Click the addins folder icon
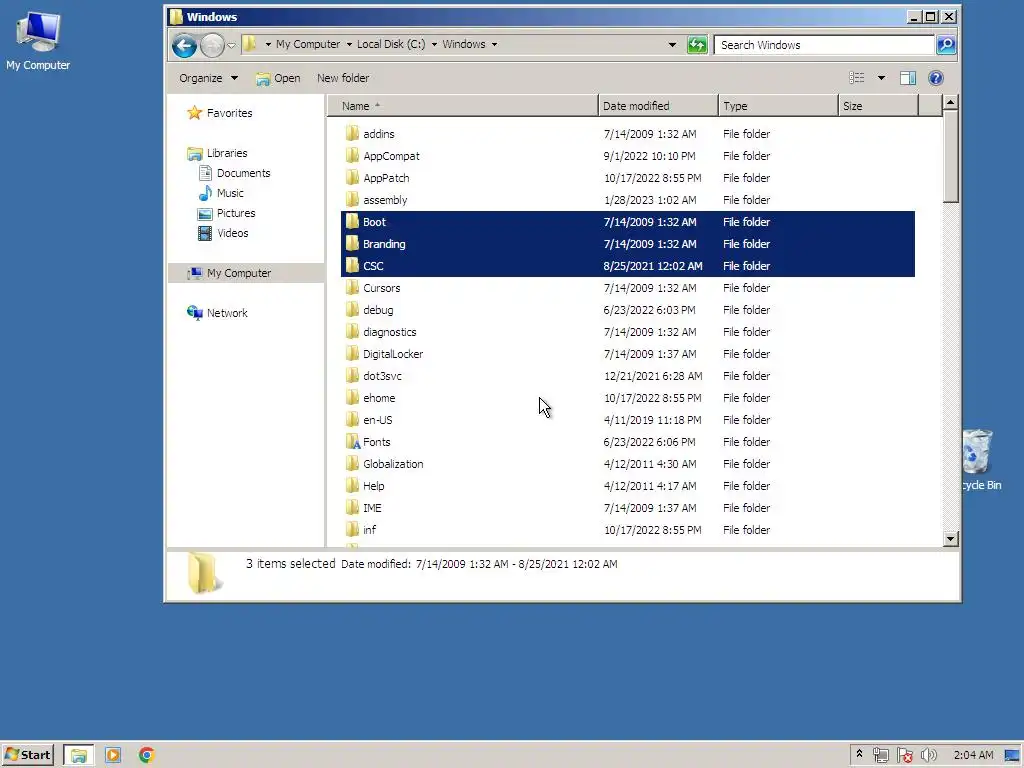 point(352,133)
